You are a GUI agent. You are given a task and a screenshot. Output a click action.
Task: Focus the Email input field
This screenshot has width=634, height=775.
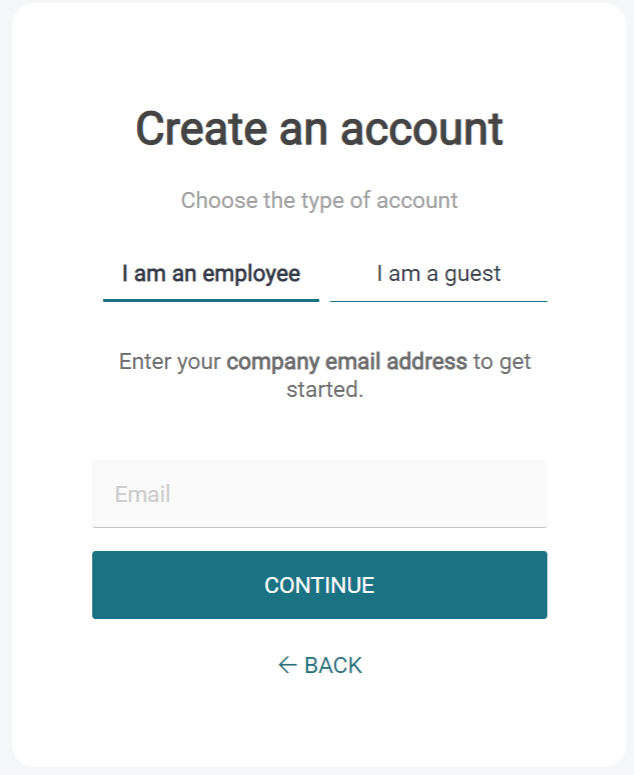point(319,494)
